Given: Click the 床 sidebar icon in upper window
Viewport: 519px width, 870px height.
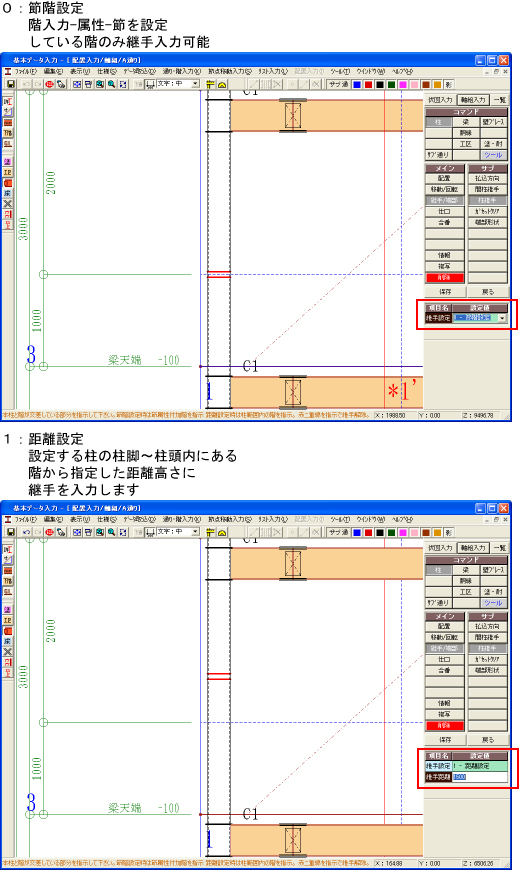Looking at the screenshot, I should tap(8, 193).
